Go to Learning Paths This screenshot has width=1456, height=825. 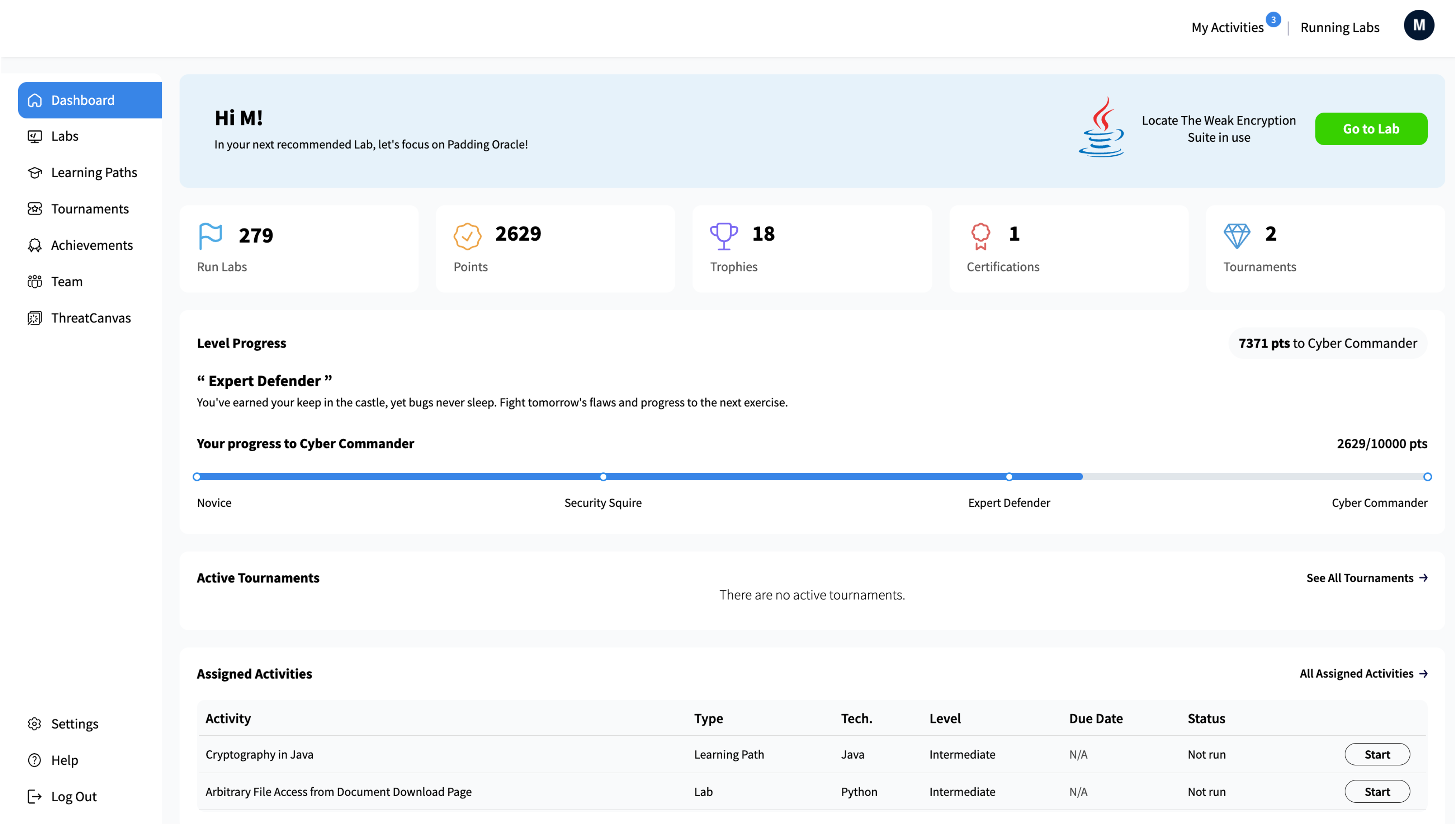click(x=90, y=173)
